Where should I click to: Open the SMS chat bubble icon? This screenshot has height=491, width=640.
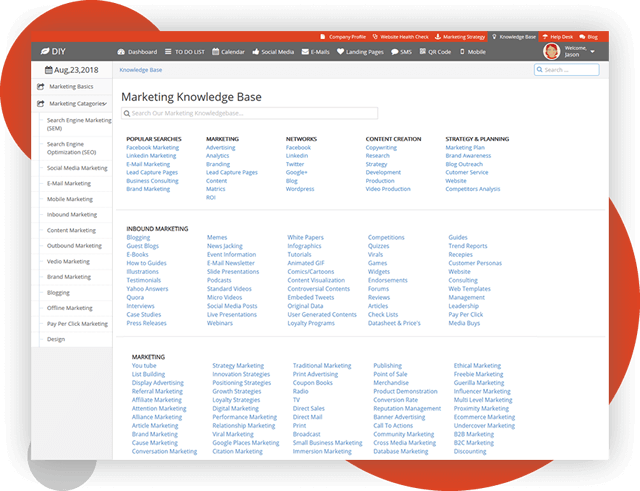[x=394, y=51]
